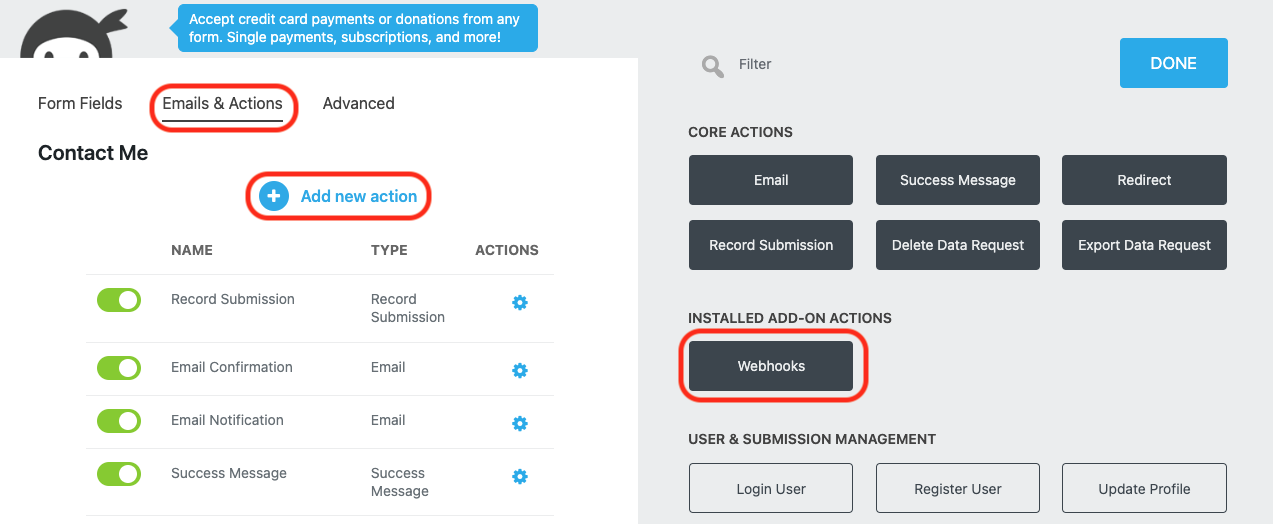This screenshot has width=1273, height=524.
Task: Select the Emails & Actions tab
Action: pos(222,103)
